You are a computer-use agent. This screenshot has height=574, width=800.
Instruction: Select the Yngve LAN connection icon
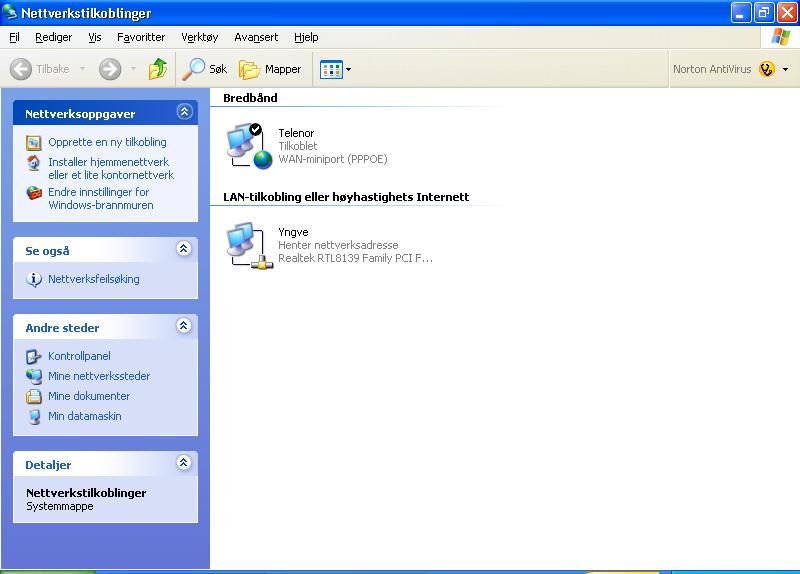249,245
